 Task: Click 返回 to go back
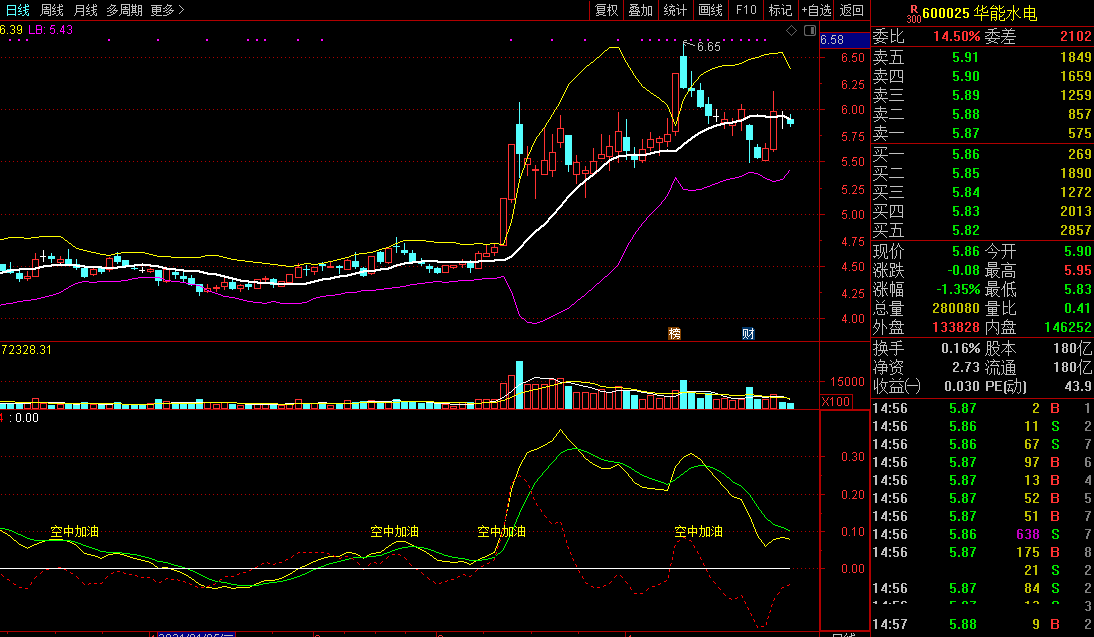pyautogui.click(x=852, y=10)
